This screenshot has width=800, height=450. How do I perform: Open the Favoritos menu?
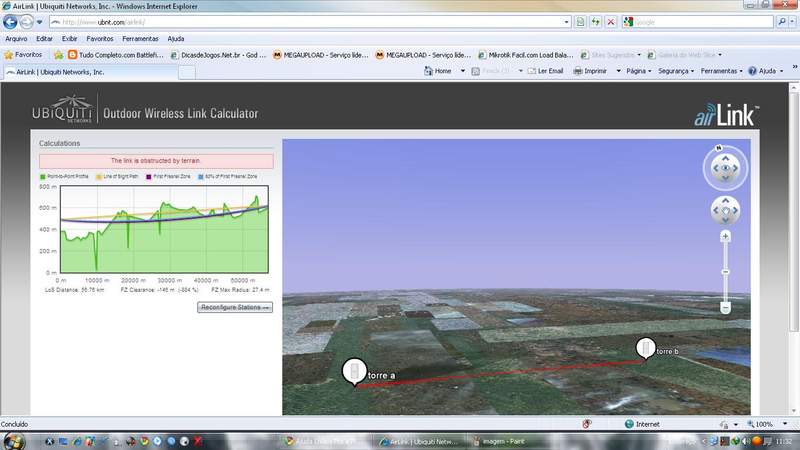[100, 39]
